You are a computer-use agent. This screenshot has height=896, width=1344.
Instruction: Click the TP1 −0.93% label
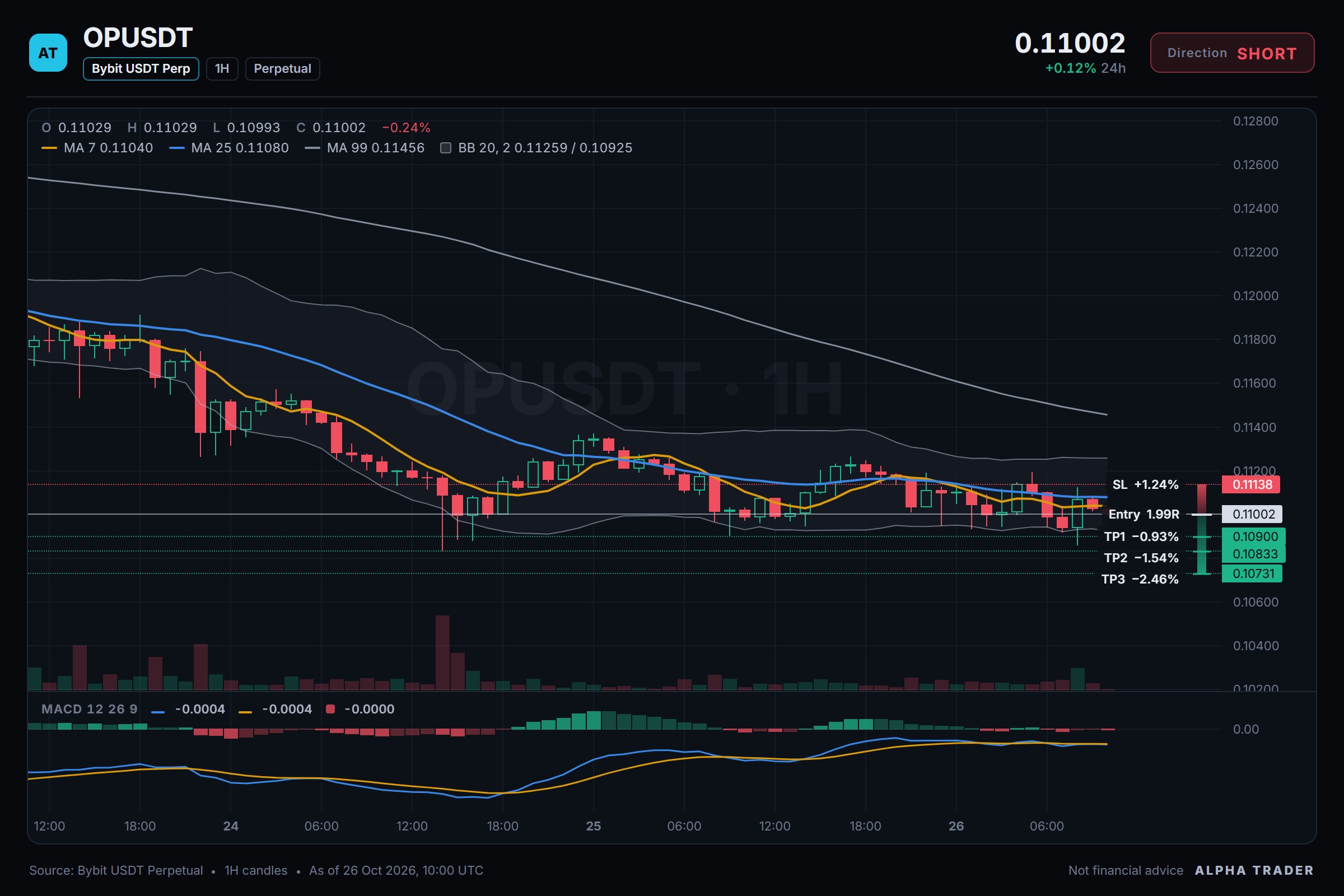[x=1141, y=536]
